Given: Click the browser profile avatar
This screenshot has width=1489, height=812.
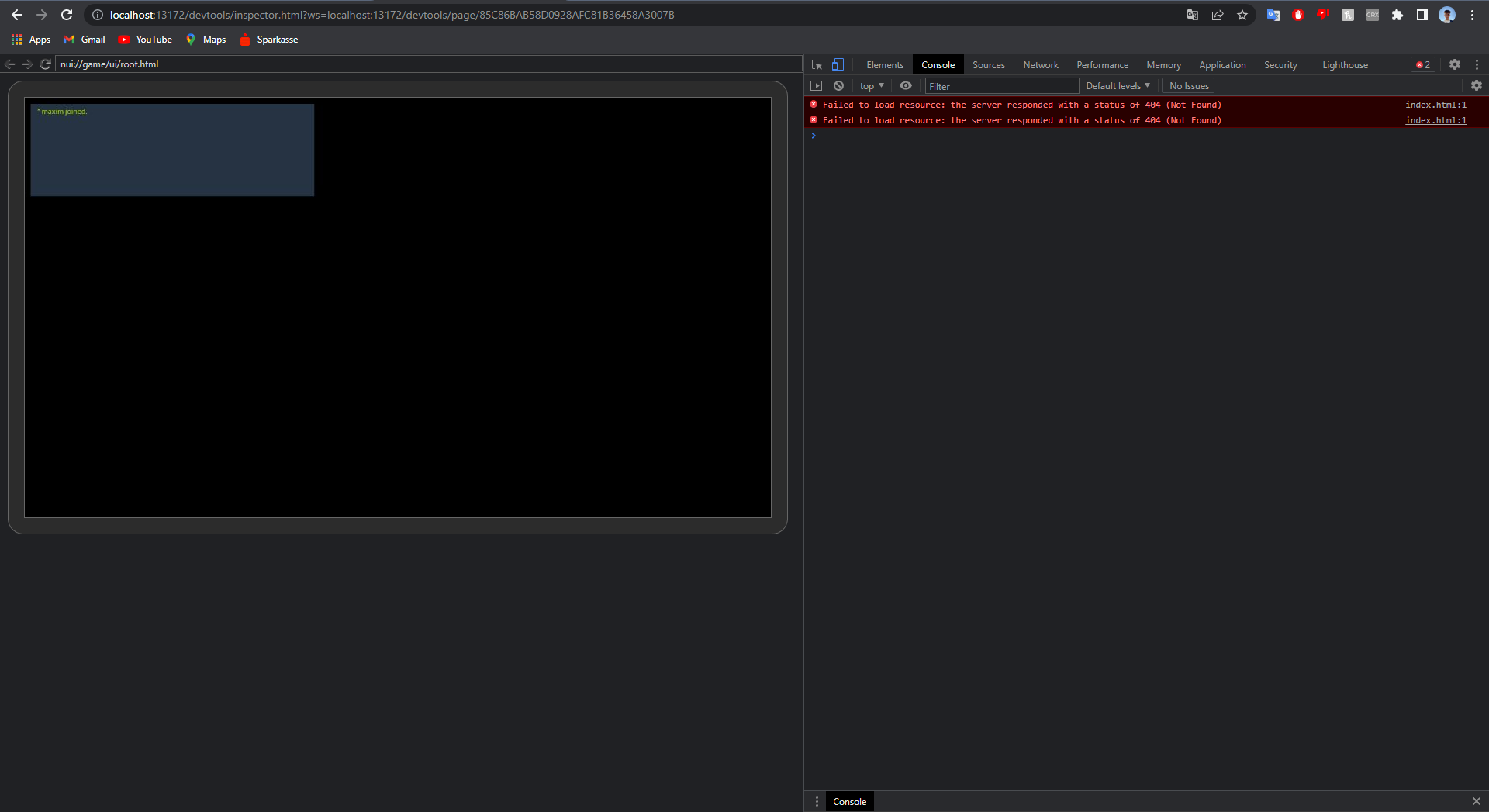Looking at the screenshot, I should (1447, 15).
